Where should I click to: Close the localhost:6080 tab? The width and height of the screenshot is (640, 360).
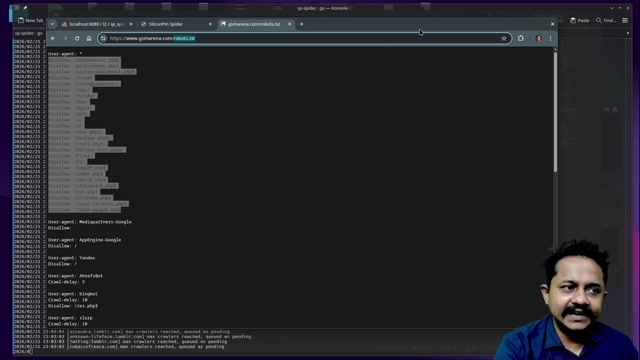tap(131, 24)
